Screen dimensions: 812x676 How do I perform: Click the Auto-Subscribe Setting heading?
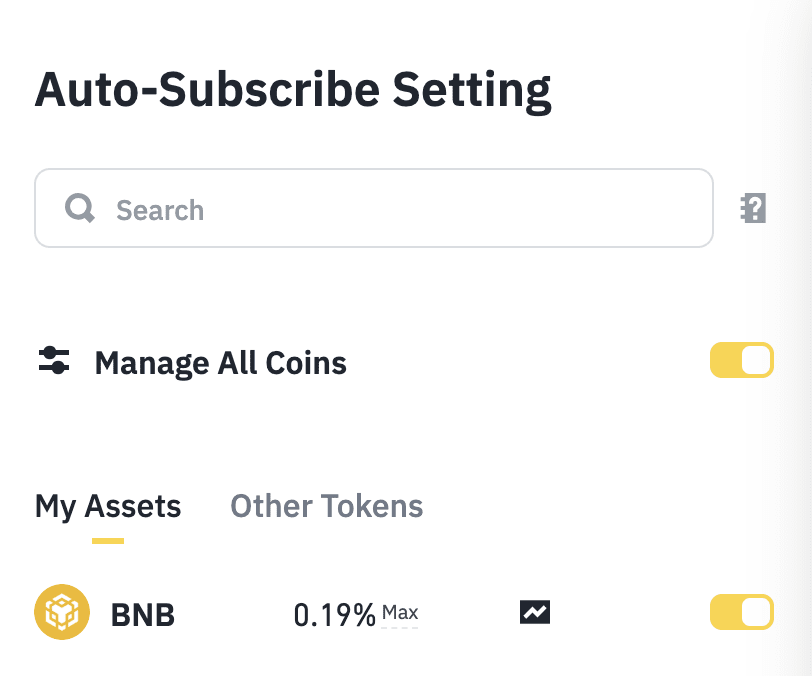292,90
